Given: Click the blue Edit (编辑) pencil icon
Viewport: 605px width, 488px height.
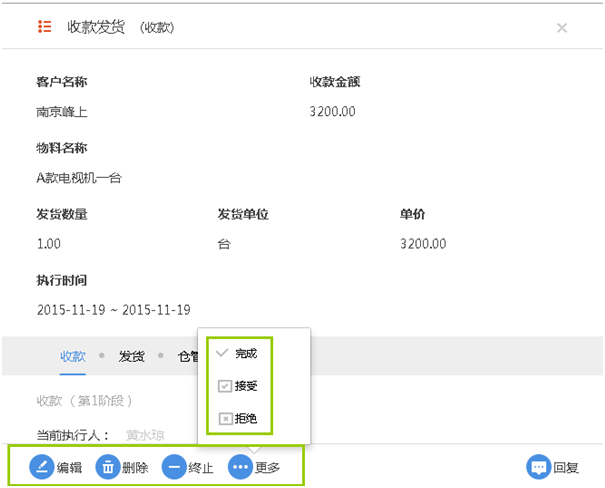Looking at the screenshot, I should (x=41, y=467).
